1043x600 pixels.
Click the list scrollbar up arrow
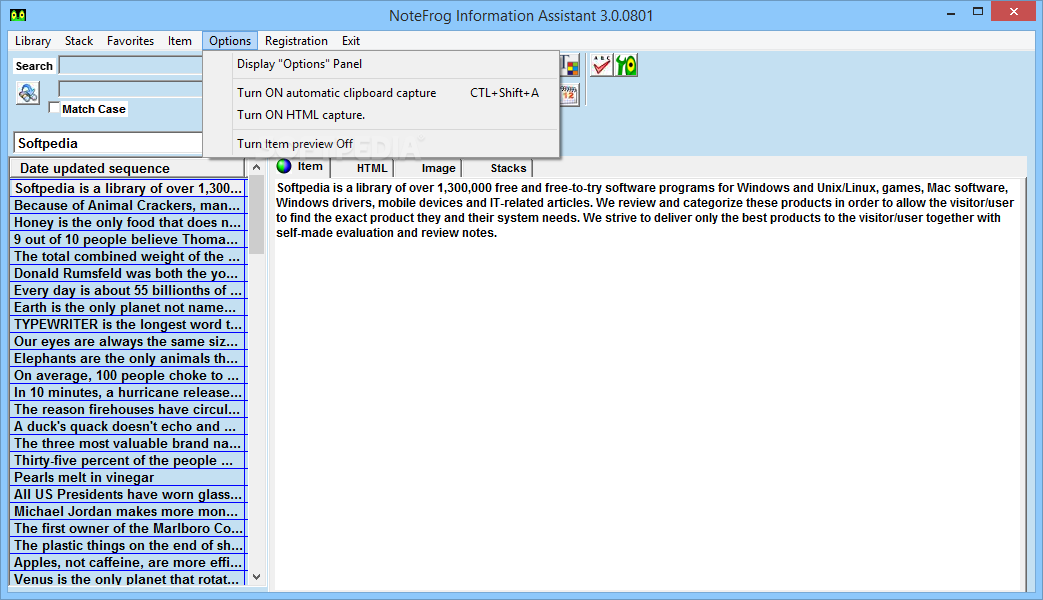(256, 168)
